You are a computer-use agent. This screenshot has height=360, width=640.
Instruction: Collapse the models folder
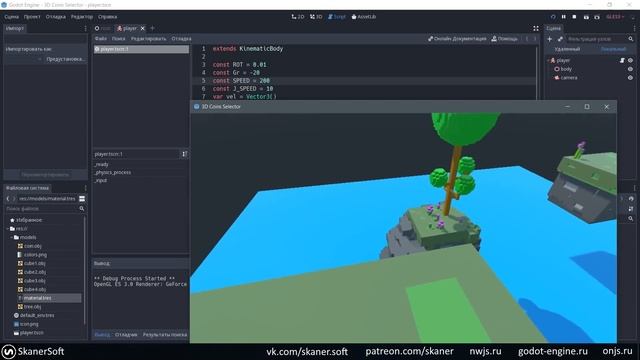click(x=12, y=237)
